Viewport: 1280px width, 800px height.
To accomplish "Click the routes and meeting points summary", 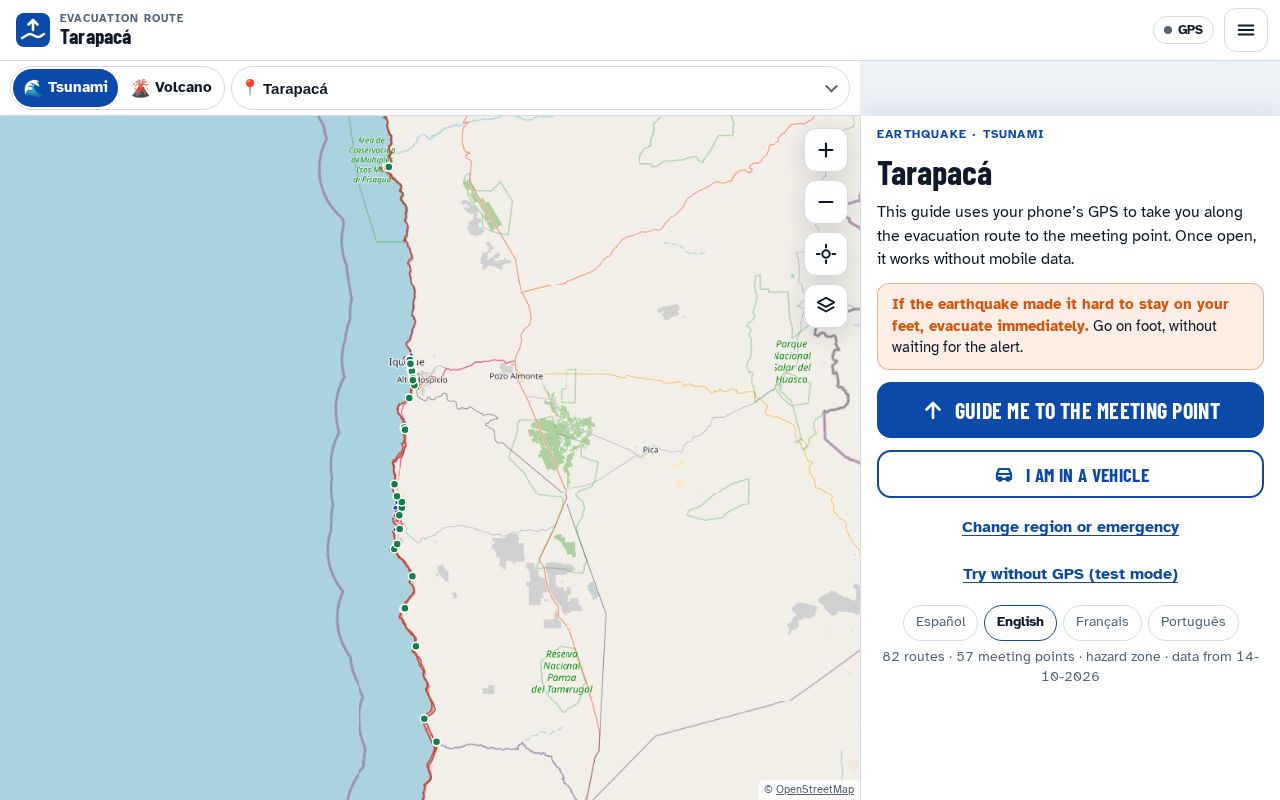I will click(x=1070, y=666).
